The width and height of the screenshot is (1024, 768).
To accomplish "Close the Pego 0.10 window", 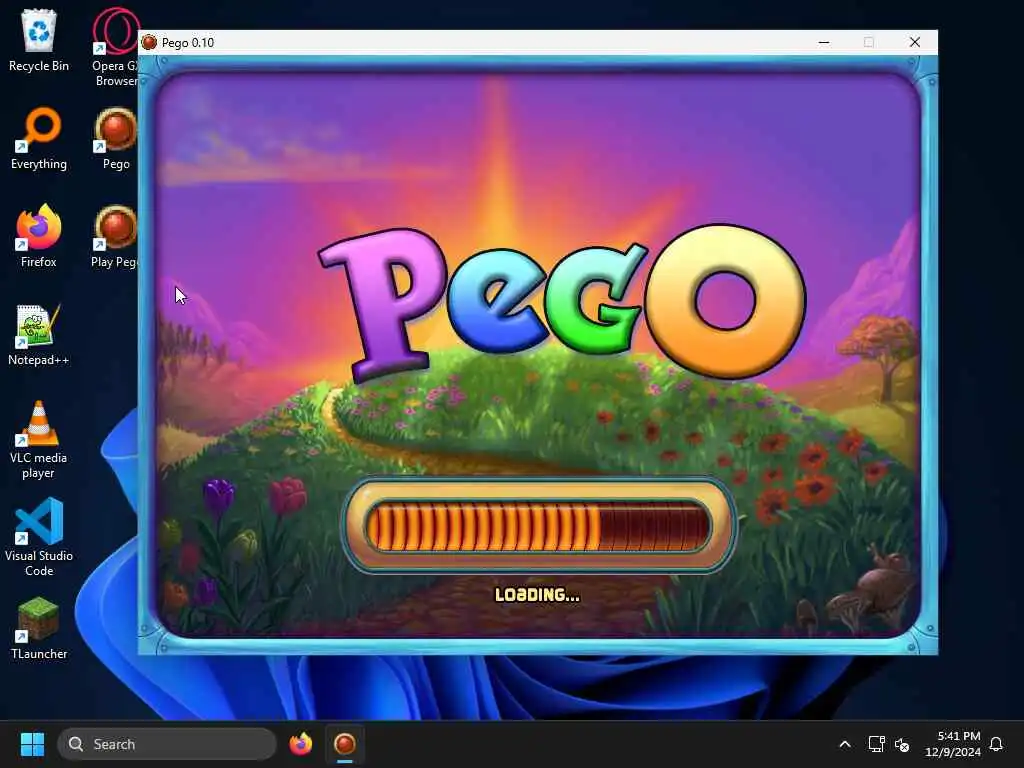I will click(x=914, y=42).
